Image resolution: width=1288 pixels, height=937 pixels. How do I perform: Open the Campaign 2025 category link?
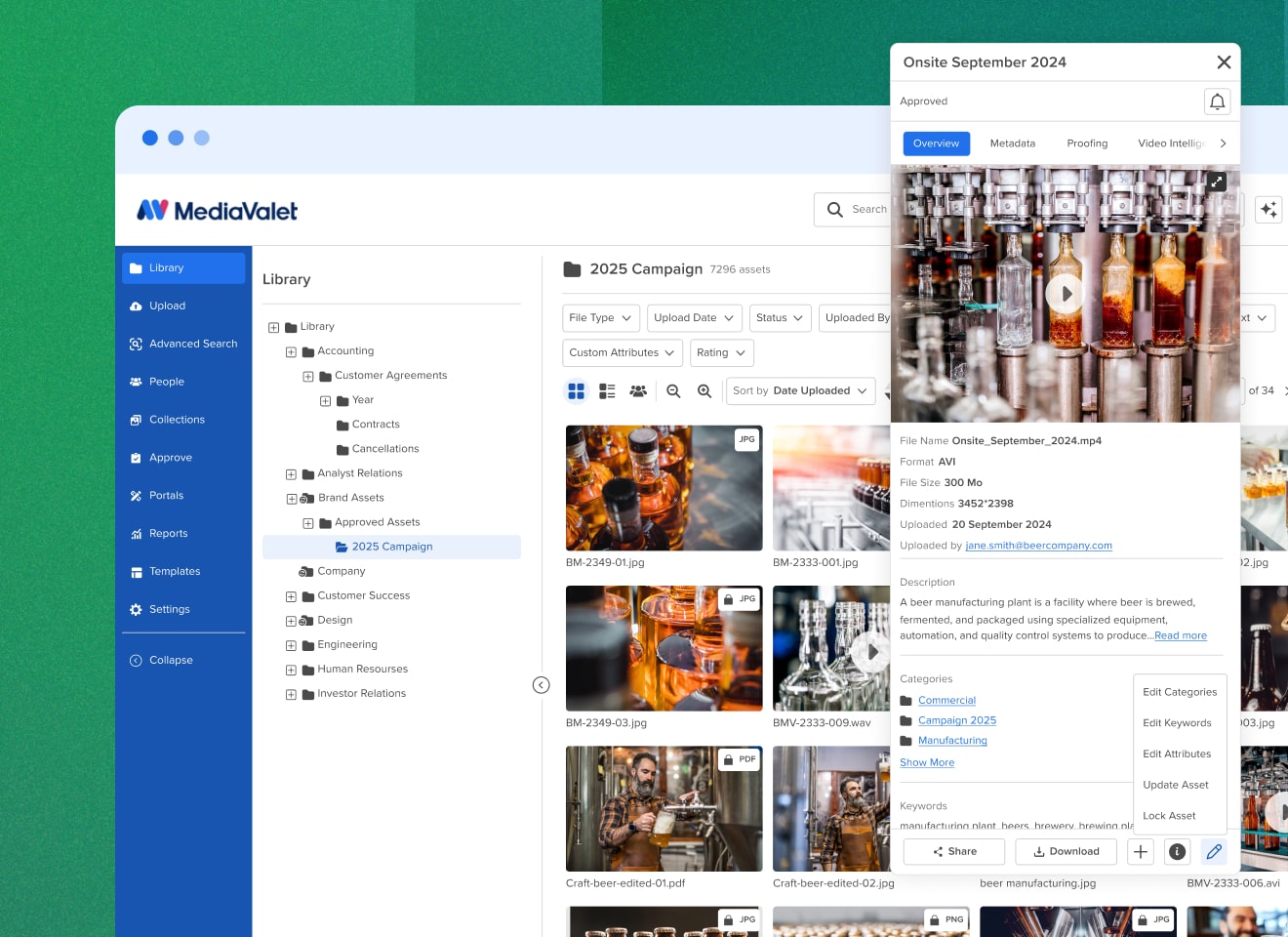(957, 720)
